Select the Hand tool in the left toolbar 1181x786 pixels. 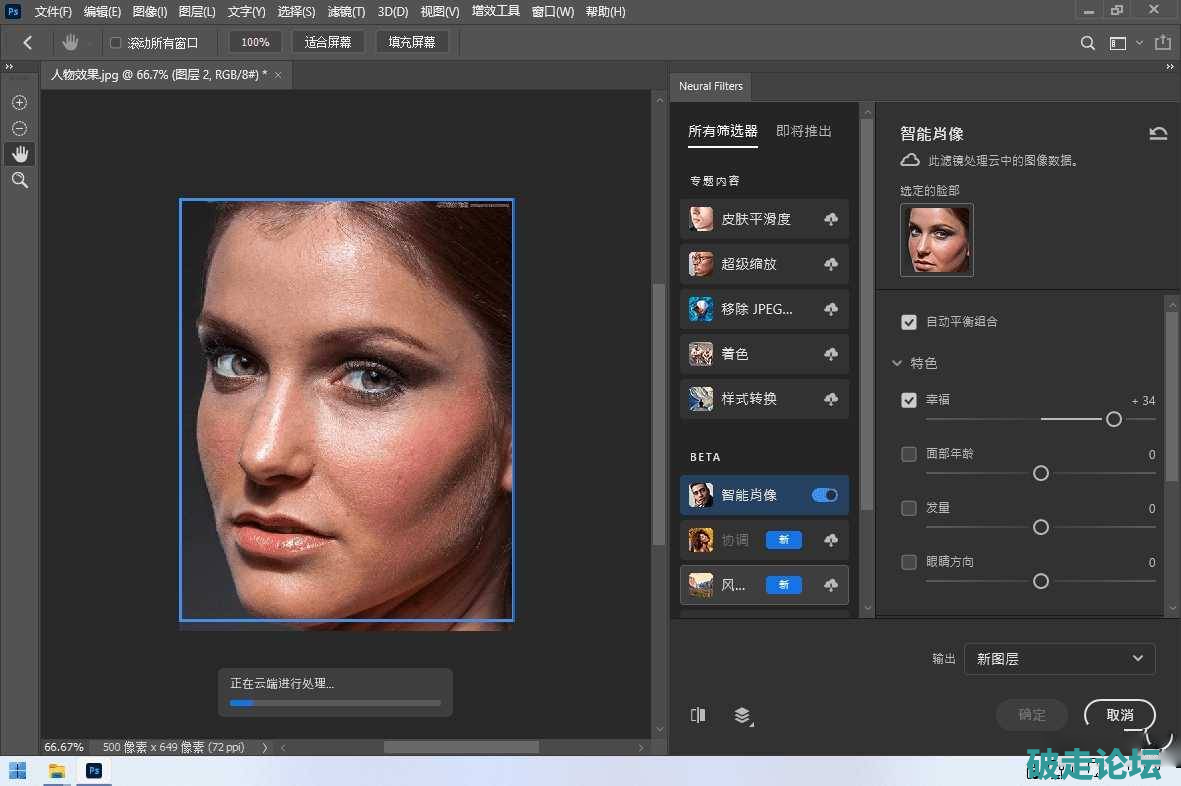tap(19, 154)
